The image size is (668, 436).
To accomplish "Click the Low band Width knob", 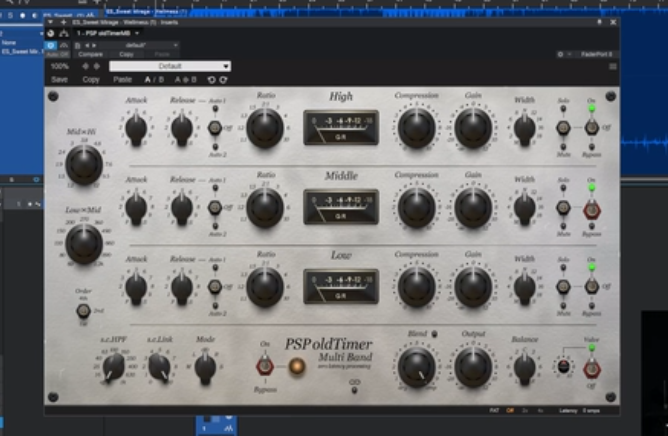I will coord(524,287).
